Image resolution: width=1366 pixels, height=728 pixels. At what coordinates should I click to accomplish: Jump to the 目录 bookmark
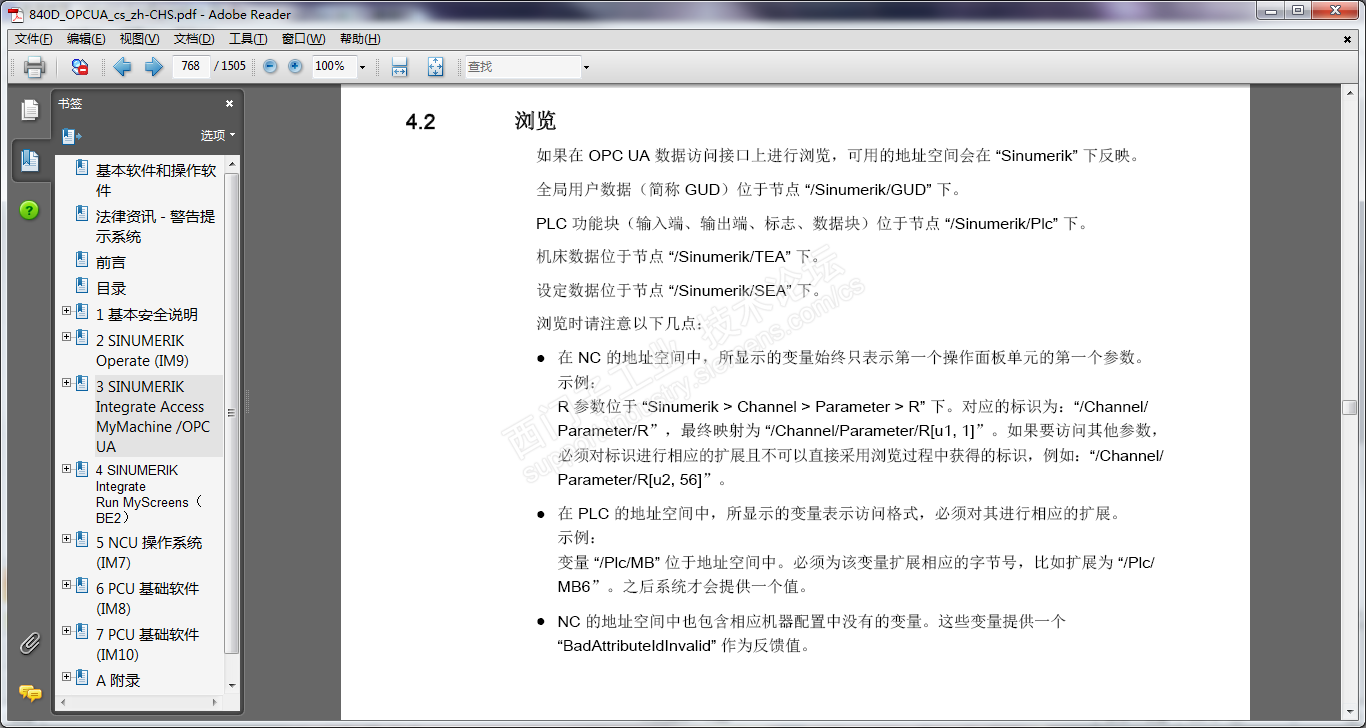coord(111,288)
